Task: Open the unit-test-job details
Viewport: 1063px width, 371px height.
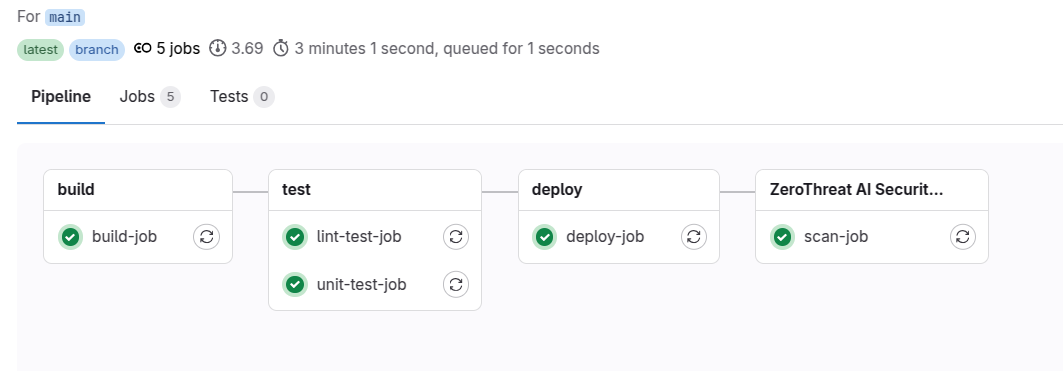Action: click(x=361, y=284)
